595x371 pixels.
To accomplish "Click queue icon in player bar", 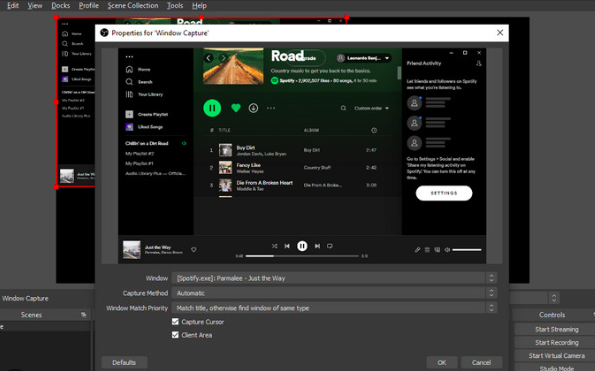I will pyautogui.click(x=427, y=250).
